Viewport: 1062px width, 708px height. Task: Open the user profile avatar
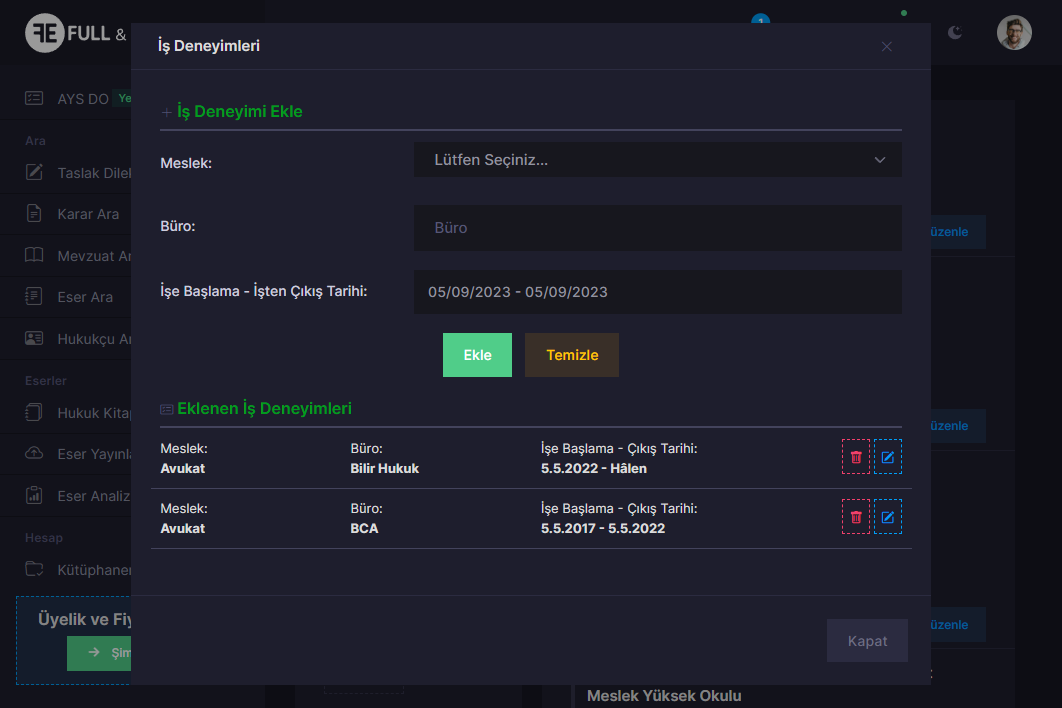[x=1013, y=33]
